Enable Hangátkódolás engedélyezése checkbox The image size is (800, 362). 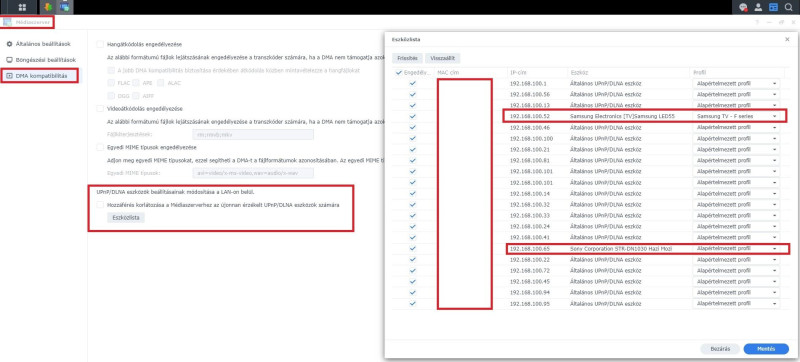100,44
